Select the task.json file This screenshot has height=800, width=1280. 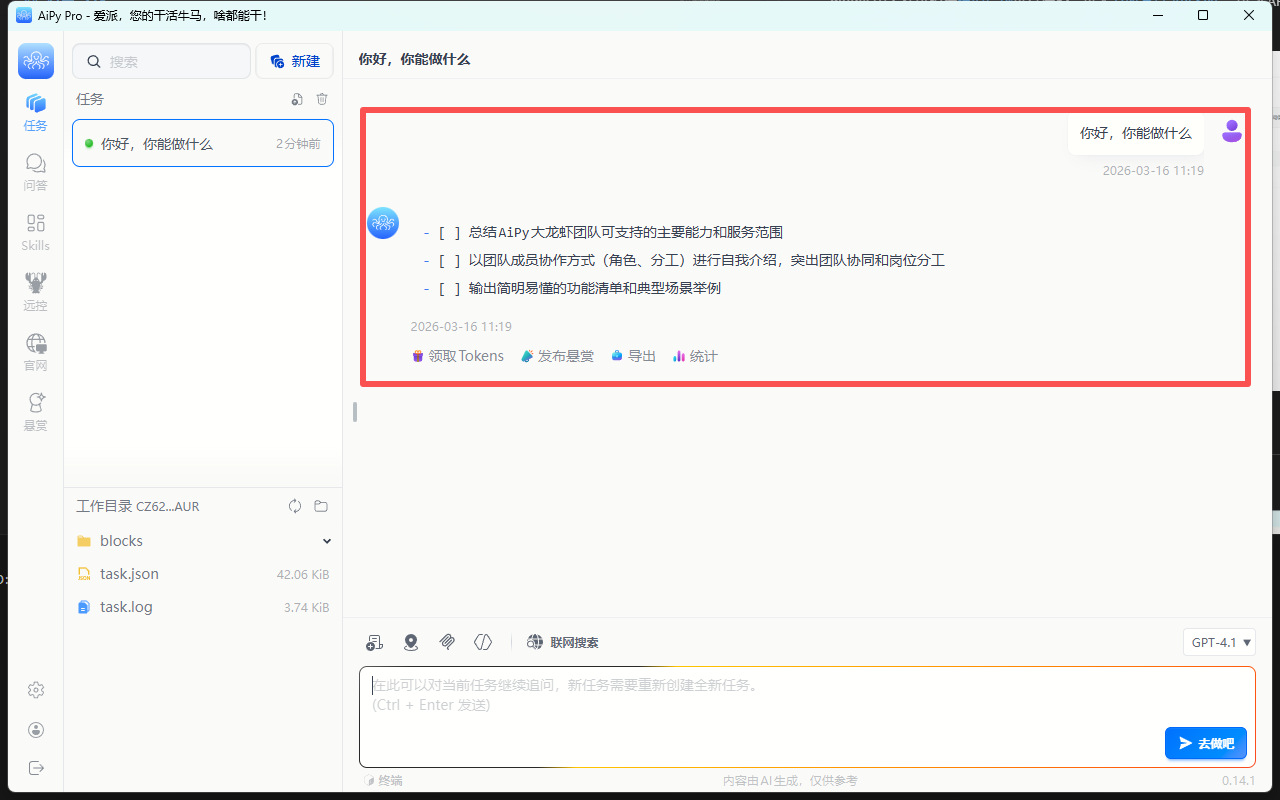(x=129, y=574)
